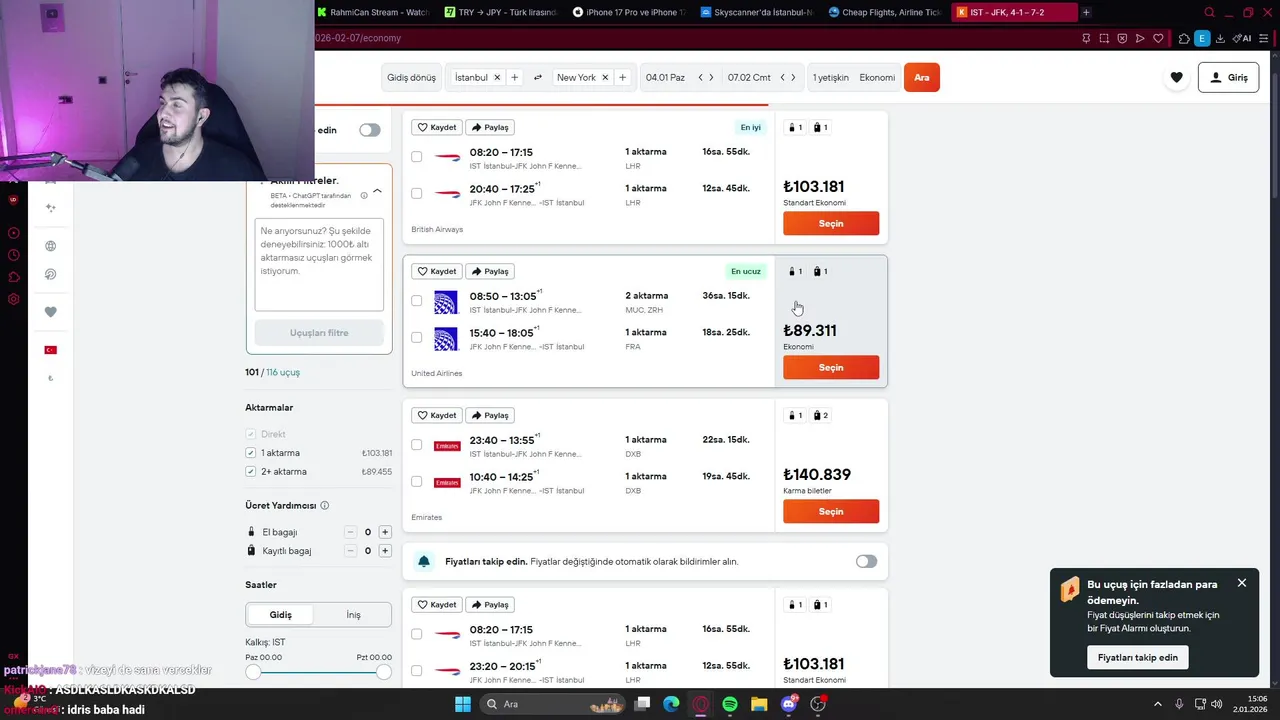Toggle the switch at top of filter sidebar

[370, 130]
